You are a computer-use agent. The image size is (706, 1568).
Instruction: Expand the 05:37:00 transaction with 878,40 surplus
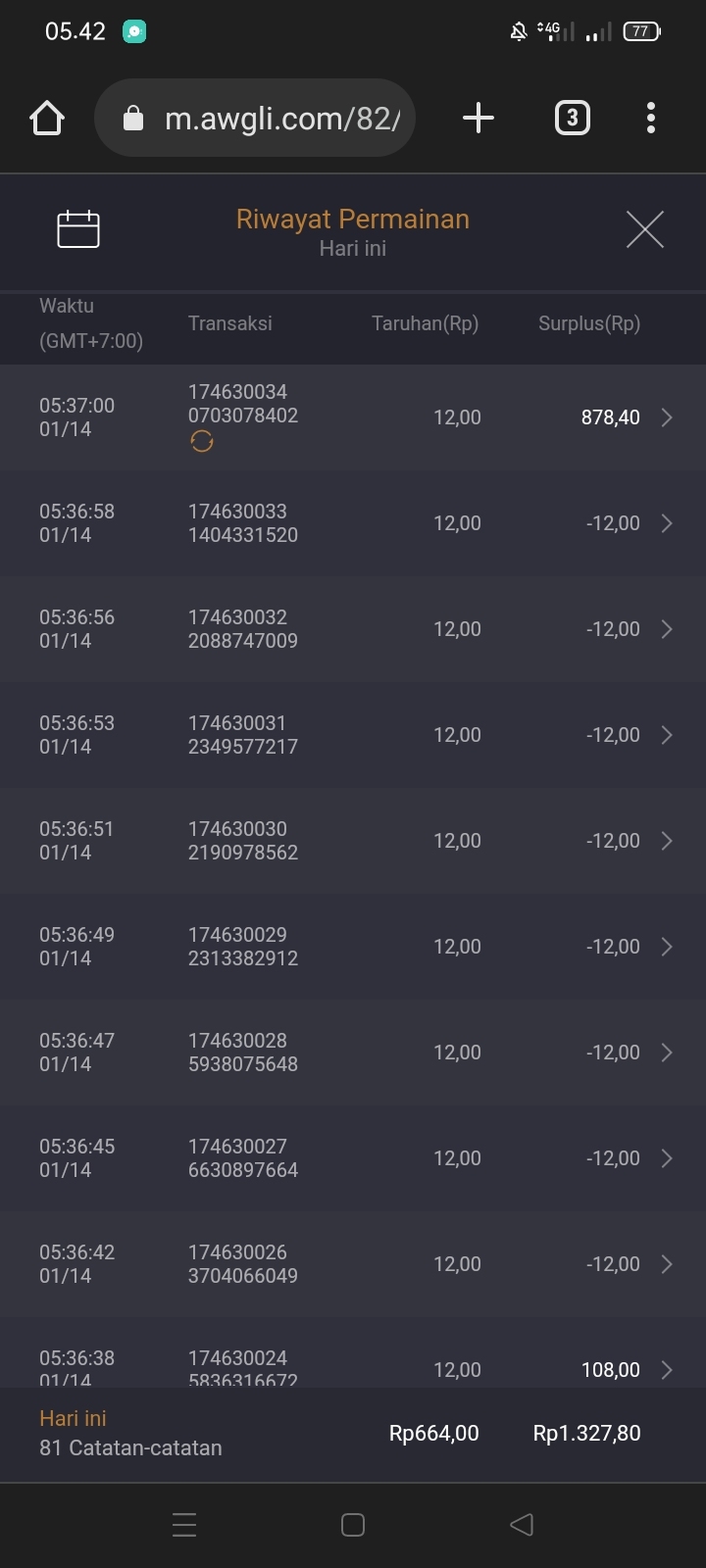[x=667, y=417]
